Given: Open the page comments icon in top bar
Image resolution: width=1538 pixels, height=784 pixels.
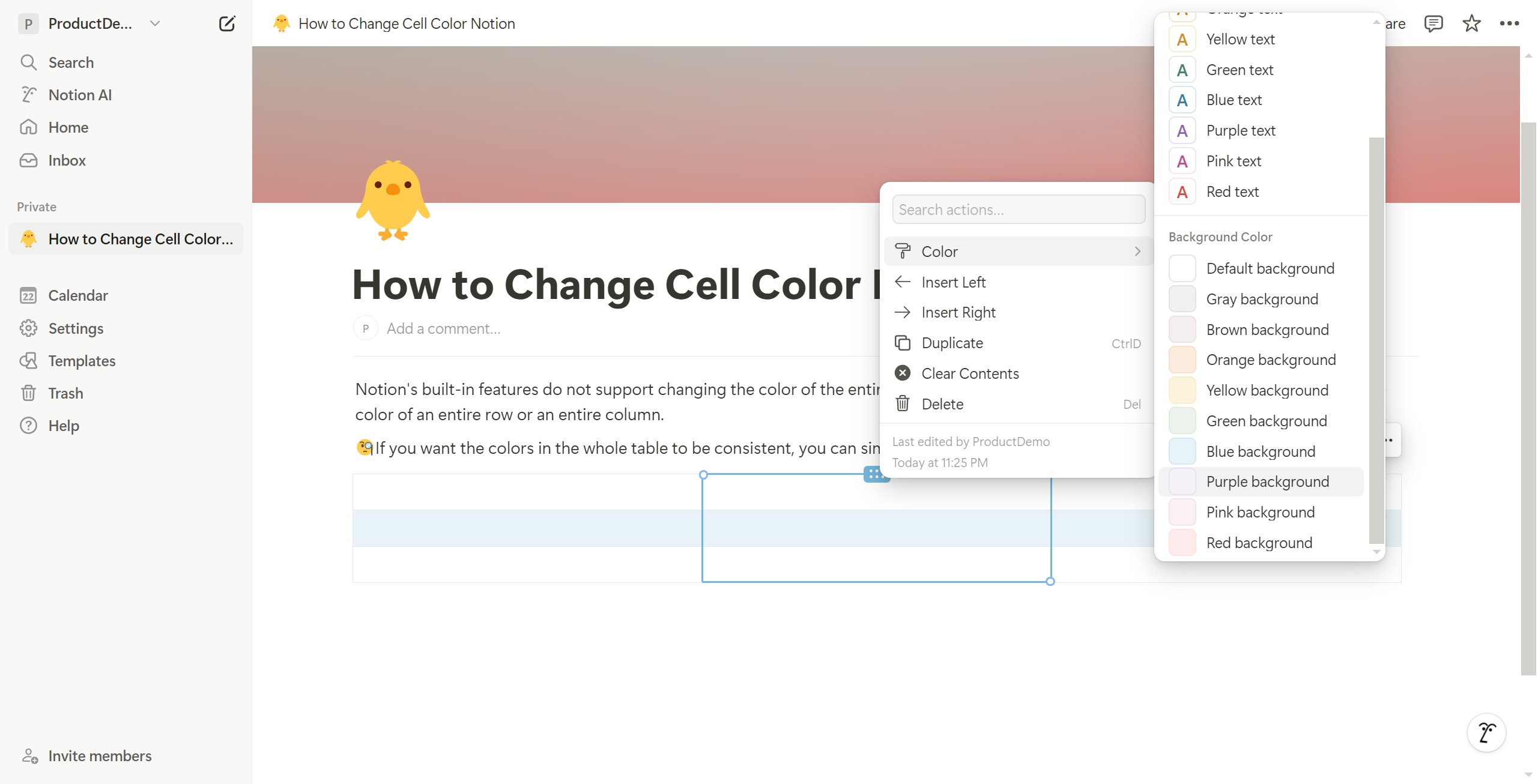Looking at the screenshot, I should [x=1434, y=23].
